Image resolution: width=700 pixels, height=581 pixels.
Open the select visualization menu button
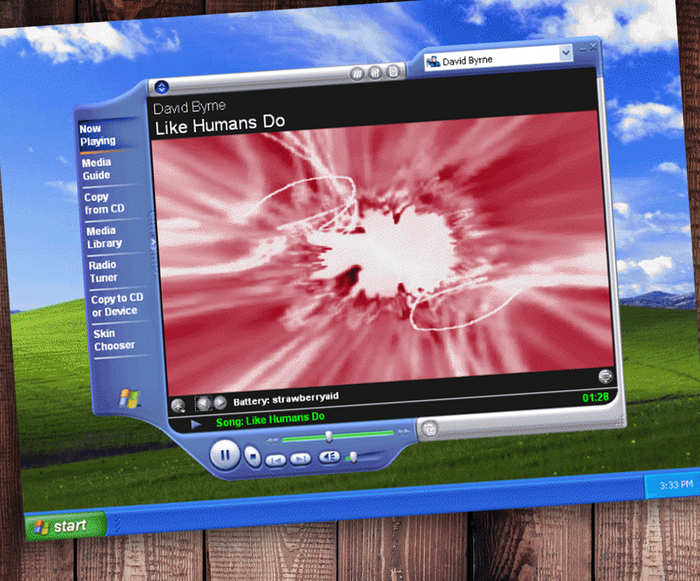(x=178, y=405)
